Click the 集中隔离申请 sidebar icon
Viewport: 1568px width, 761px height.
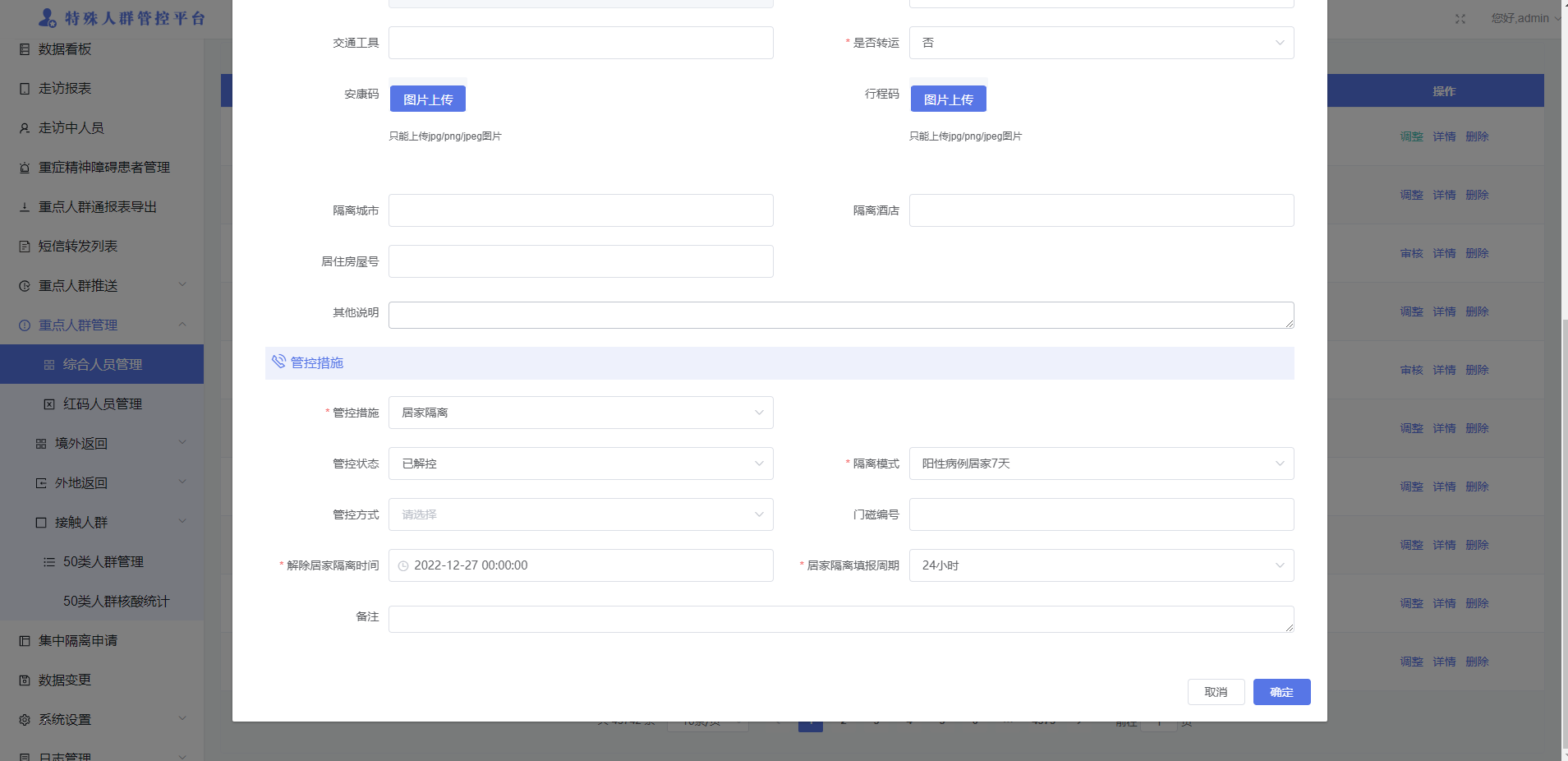pyautogui.click(x=25, y=641)
